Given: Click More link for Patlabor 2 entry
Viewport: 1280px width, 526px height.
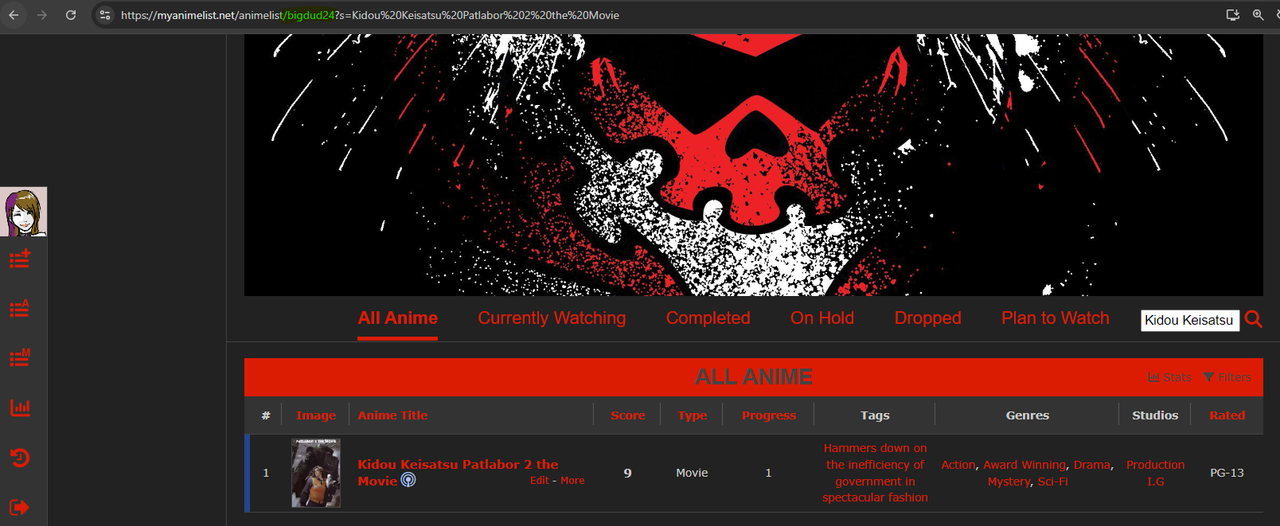Looking at the screenshot, I should pyautogui.click(x=573, y=481).
